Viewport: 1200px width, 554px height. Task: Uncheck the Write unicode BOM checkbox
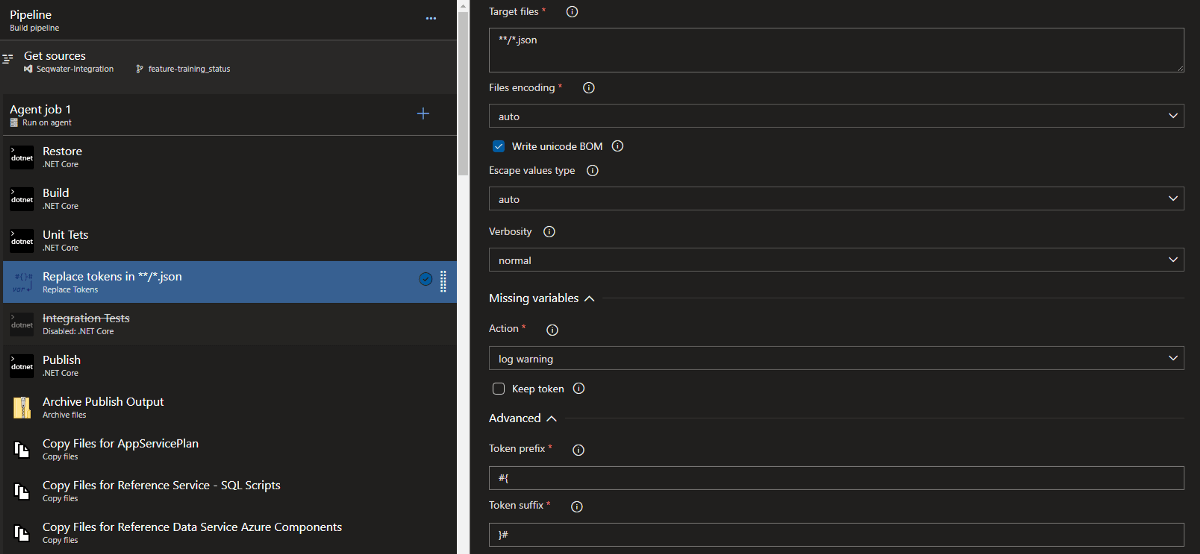pyautogui.click(x=499, y=146)
